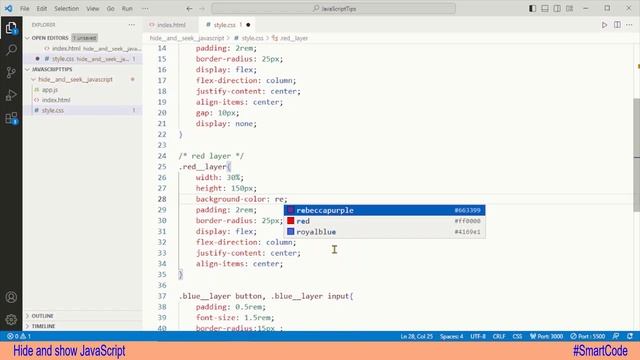
Task: Choose red color suggestion
Action: point(384,221)
